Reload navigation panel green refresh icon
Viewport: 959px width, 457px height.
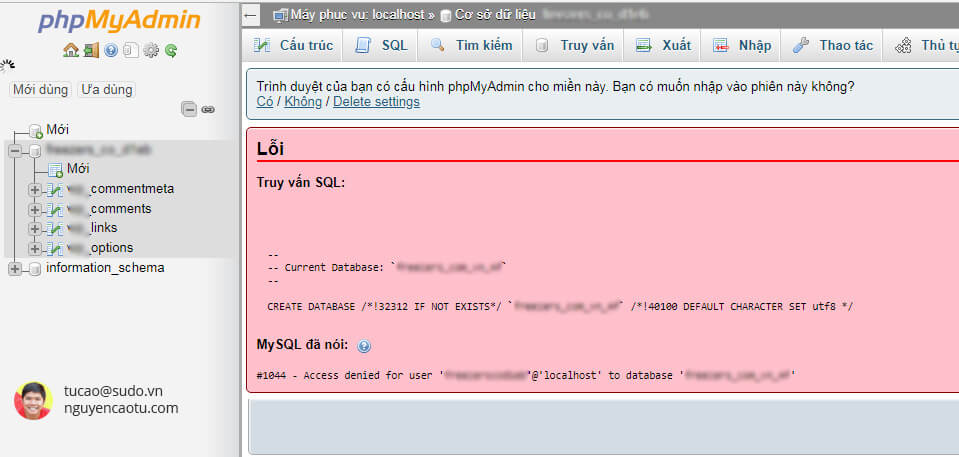[x=171, y=50]
